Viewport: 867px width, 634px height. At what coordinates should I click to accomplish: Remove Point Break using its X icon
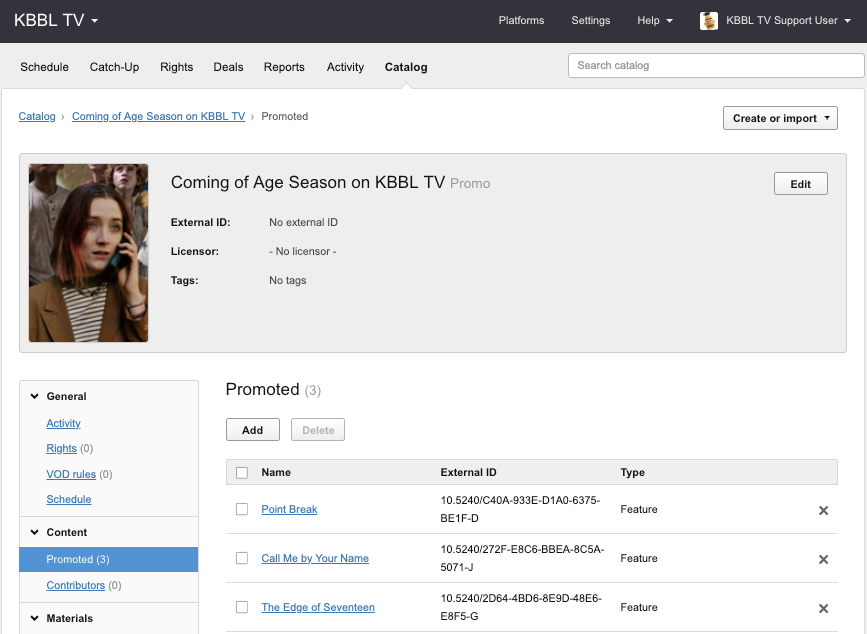point(823,510)
